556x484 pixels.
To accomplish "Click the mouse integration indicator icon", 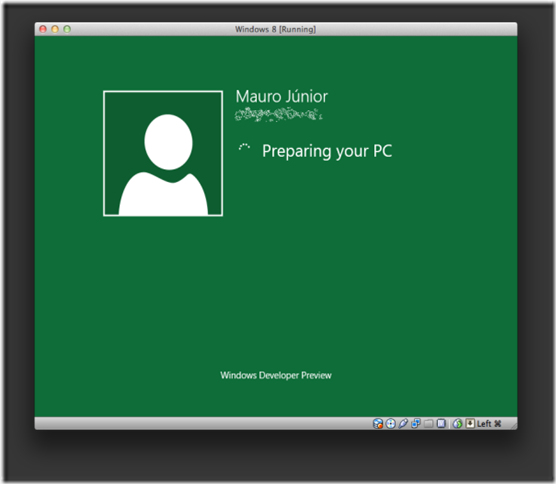I will point(457,423).
